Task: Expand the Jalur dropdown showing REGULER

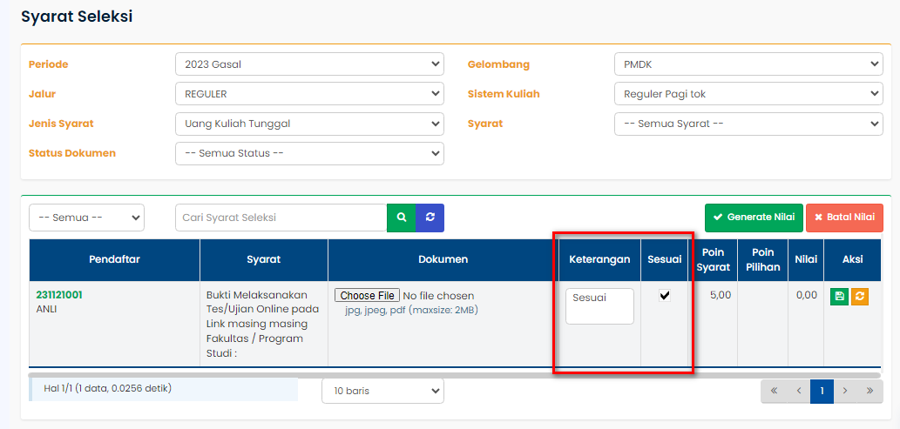Action: (x=308, y=94)
